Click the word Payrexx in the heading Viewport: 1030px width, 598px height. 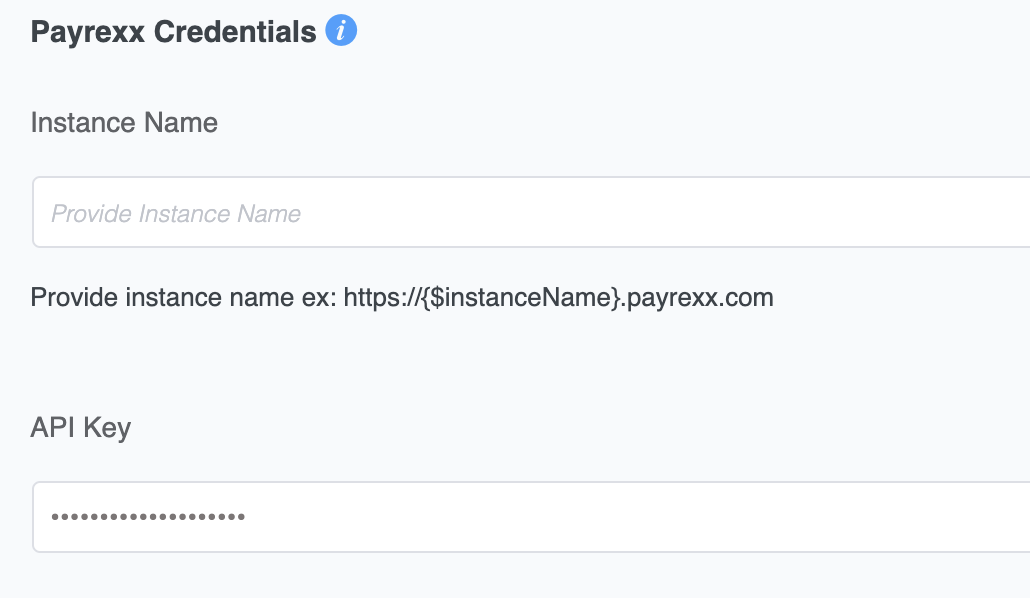[87, 32]
